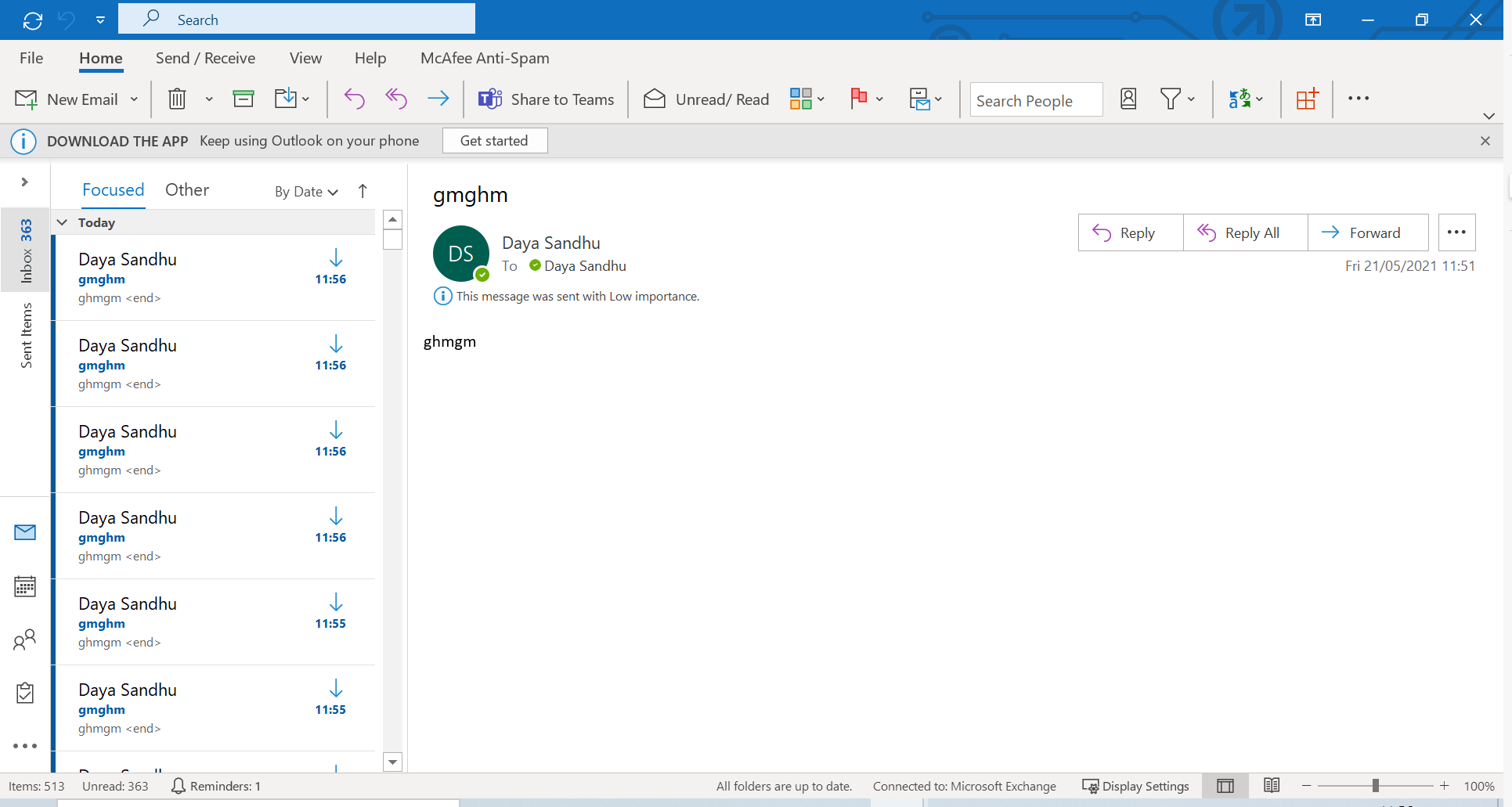Switch to Mail view icon
The image size is (1512, 807).
pyautogui.click(x=25, y=533)
